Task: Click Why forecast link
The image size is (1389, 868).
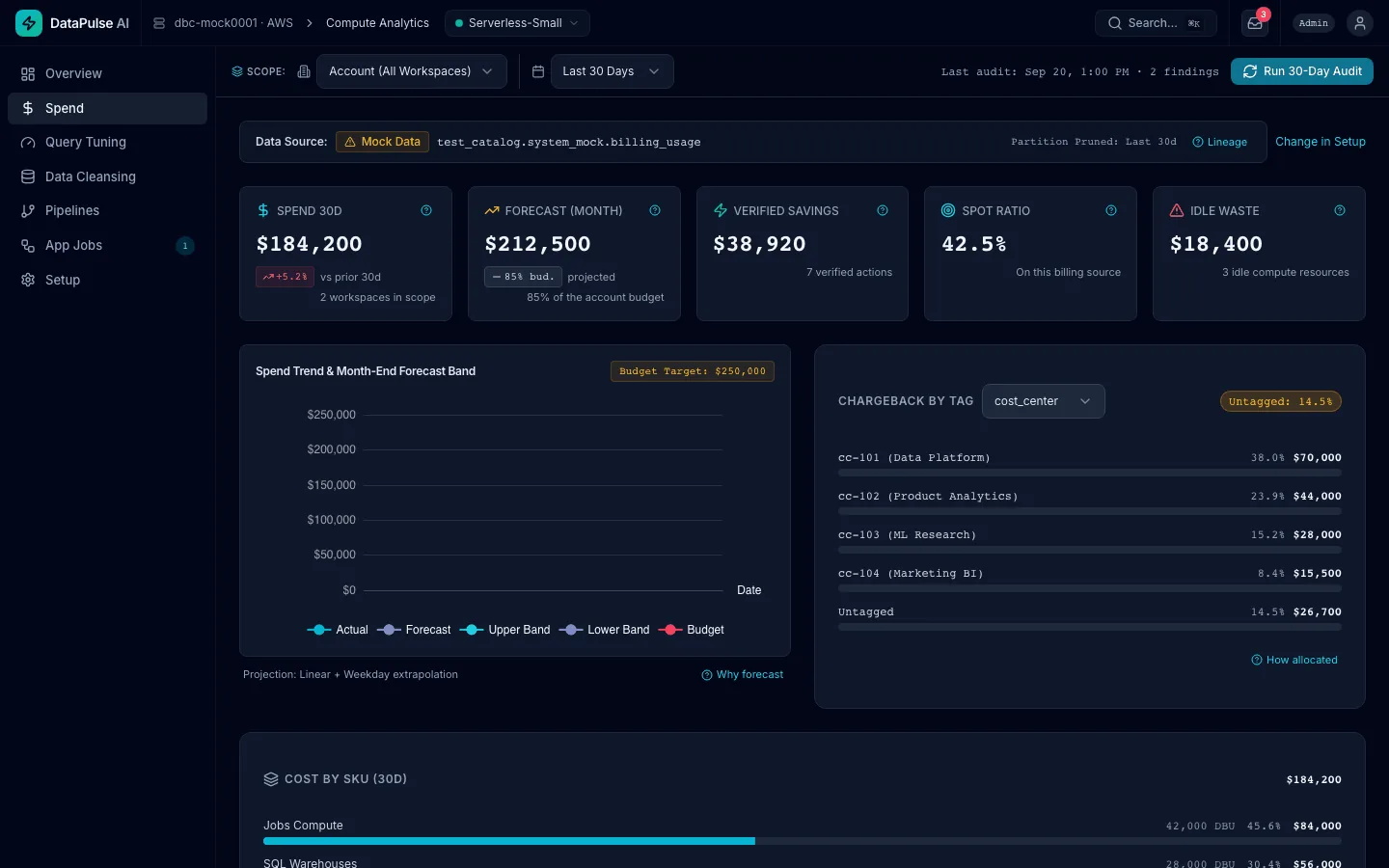Action: click(743, 674)
